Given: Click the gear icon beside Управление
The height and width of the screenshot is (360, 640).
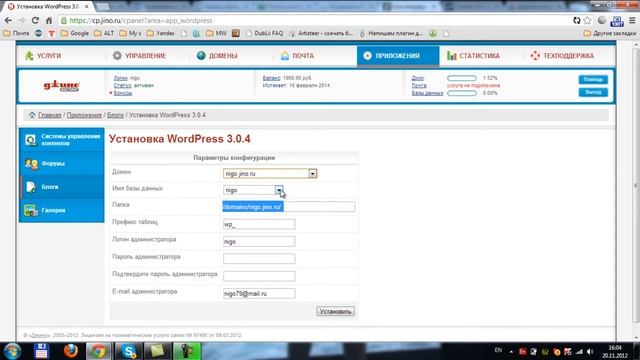Looking at the screenshot, I should pos(117,56).
